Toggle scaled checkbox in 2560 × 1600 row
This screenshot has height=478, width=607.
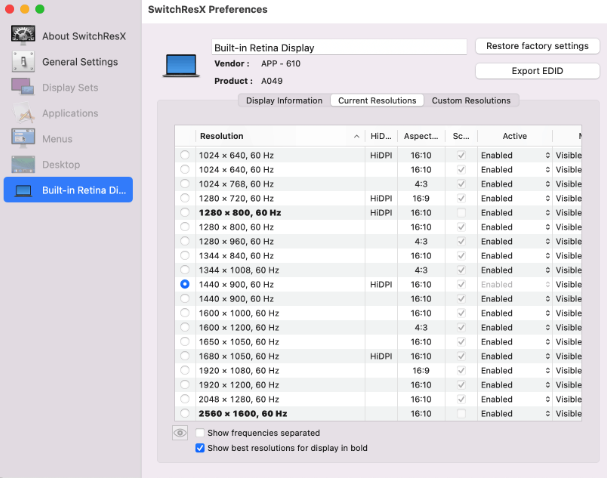click(461, 413)
